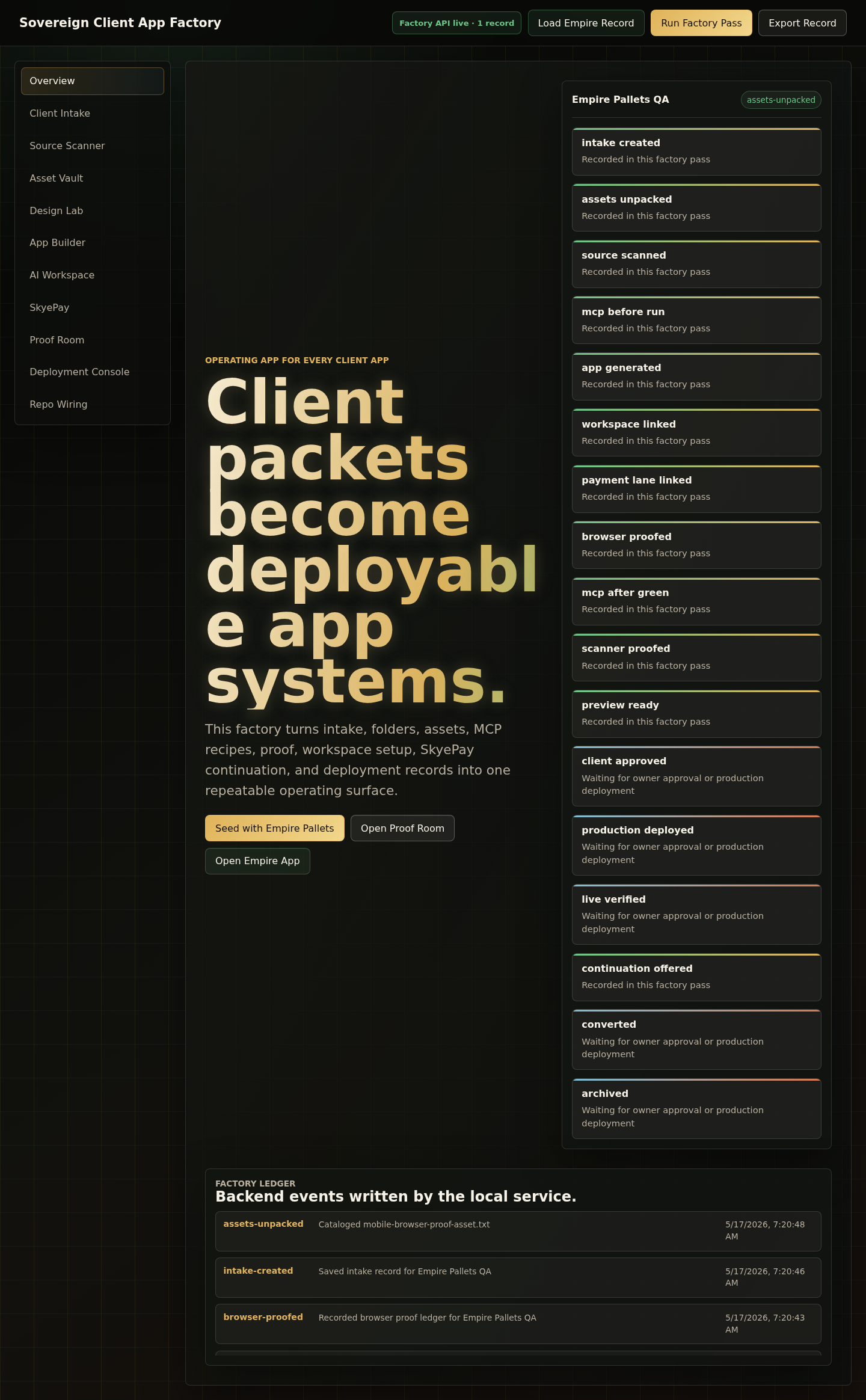This screenshot has width=866, height=1400.
Task: Open the Asset Vault
Action: (x=93, y=179)
